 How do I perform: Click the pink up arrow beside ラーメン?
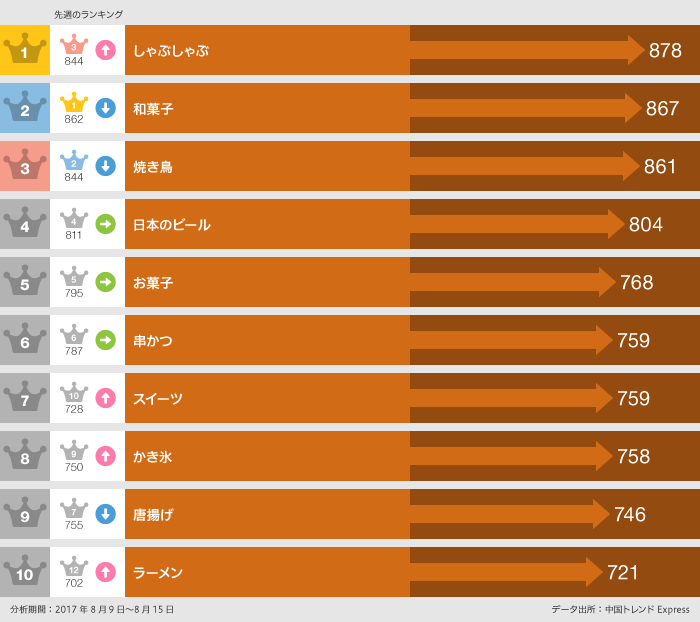[105, 572]
